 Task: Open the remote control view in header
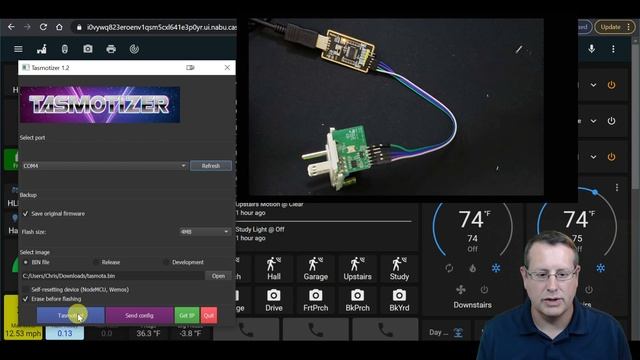coord(64,49)
